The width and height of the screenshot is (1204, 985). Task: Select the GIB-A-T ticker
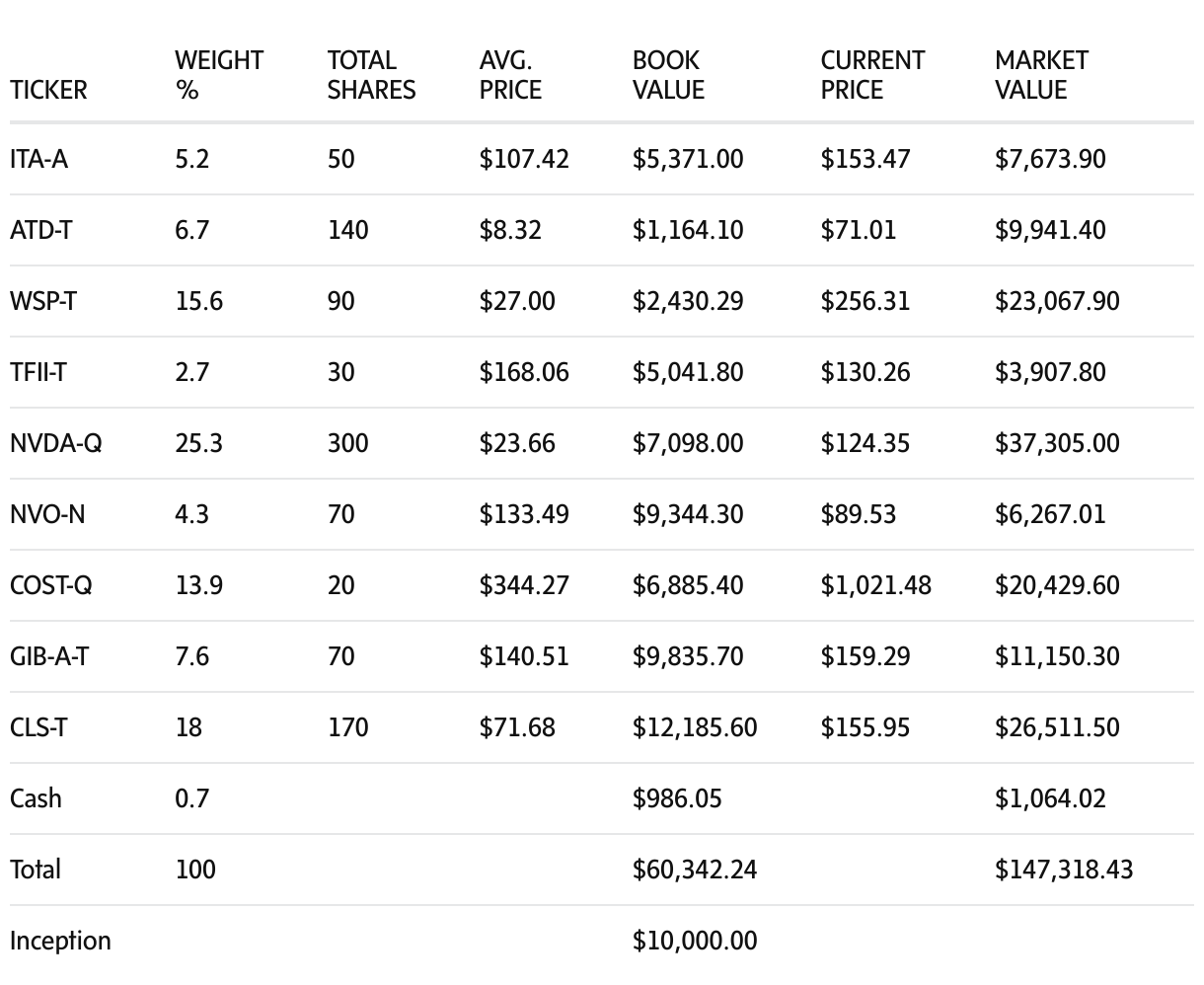(x=49, y=656)
